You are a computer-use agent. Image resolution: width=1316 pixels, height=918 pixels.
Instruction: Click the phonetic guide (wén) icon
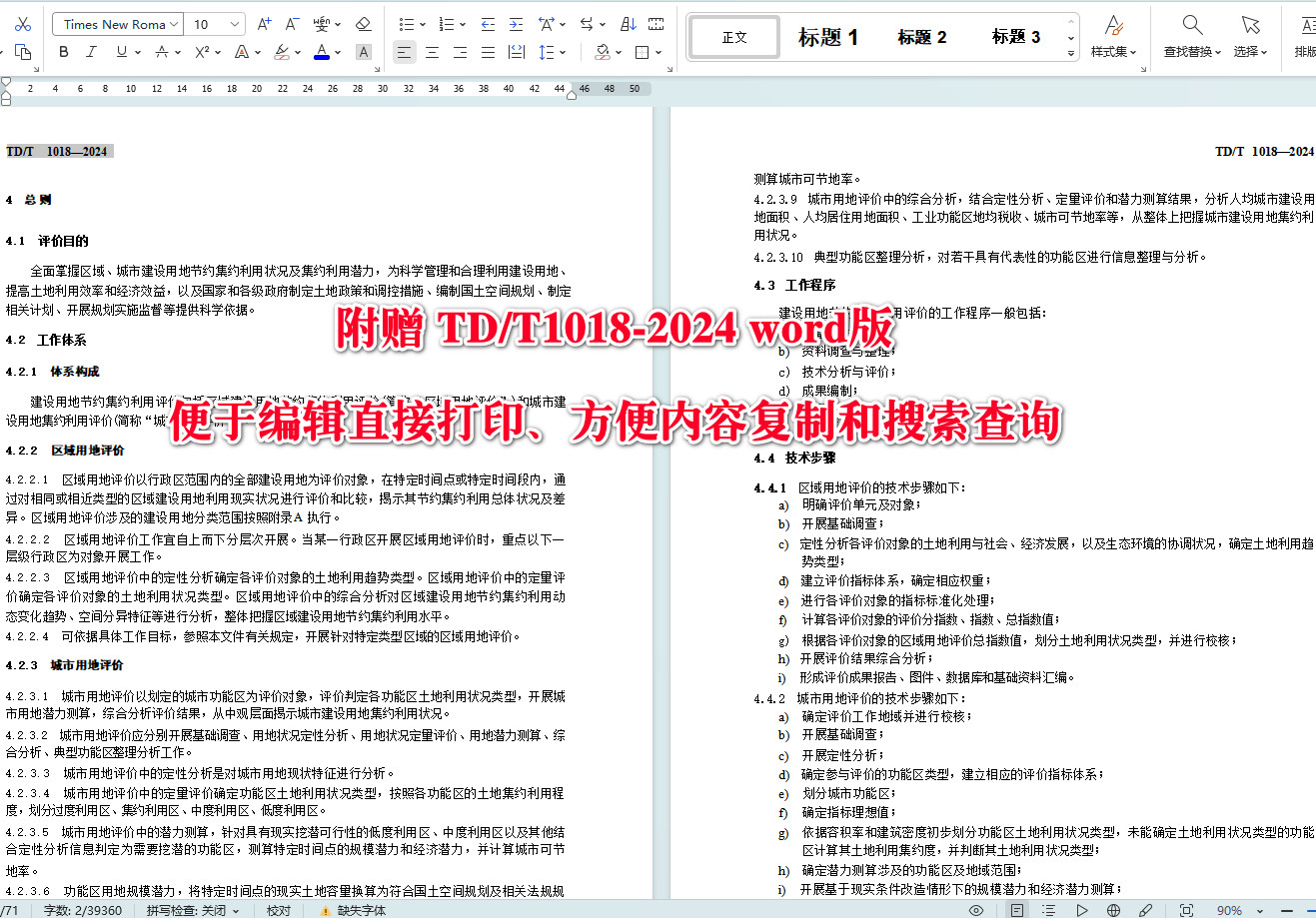click(x=322, y=24)
